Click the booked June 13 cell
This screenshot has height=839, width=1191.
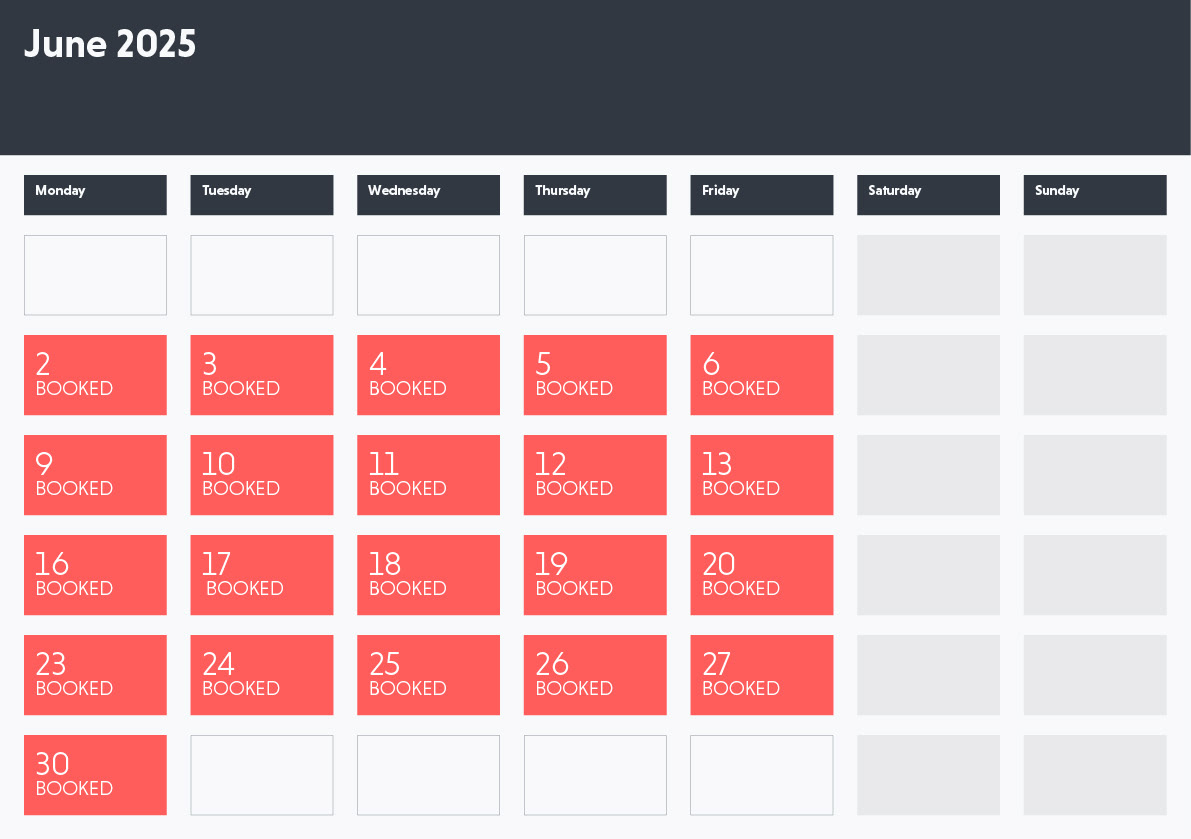761,475
